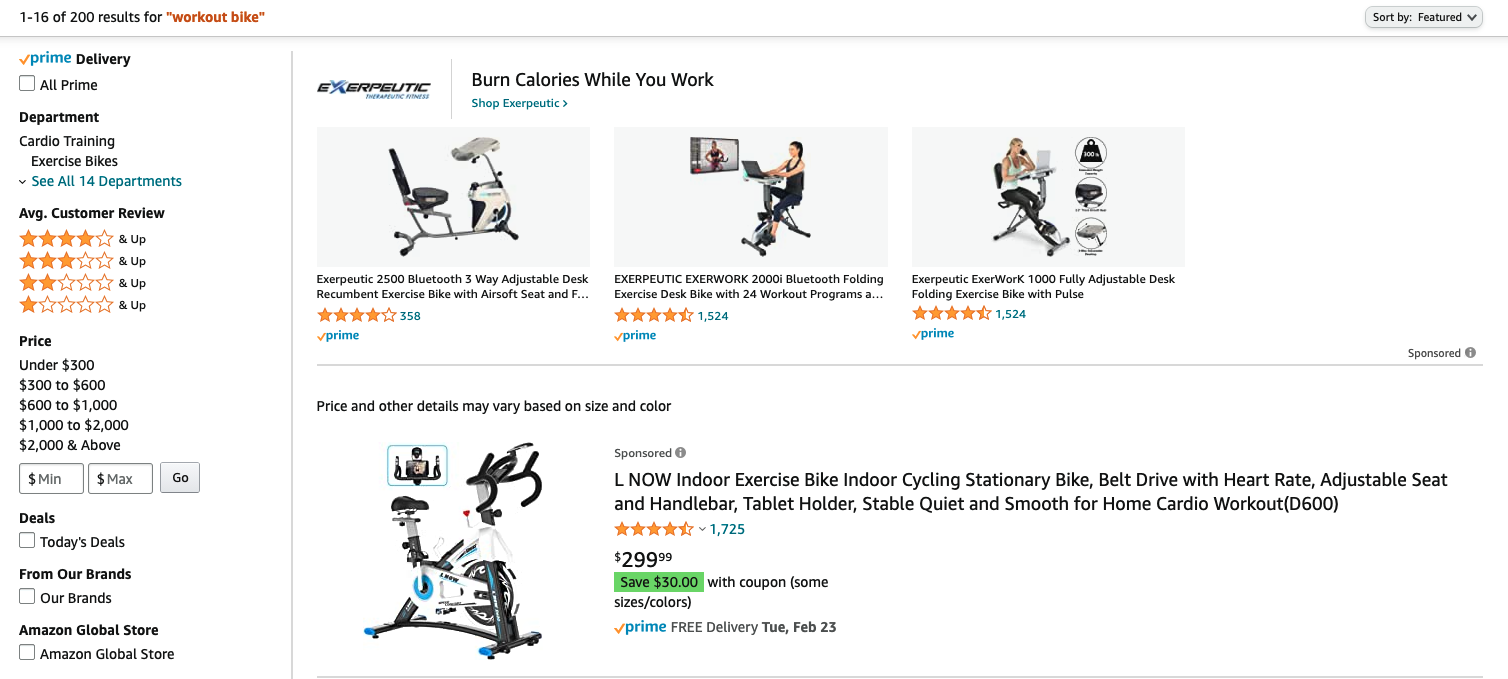The image size is (1508, 679).
Task: Filter by Under $300 price range
Action: tap(57, 365)
